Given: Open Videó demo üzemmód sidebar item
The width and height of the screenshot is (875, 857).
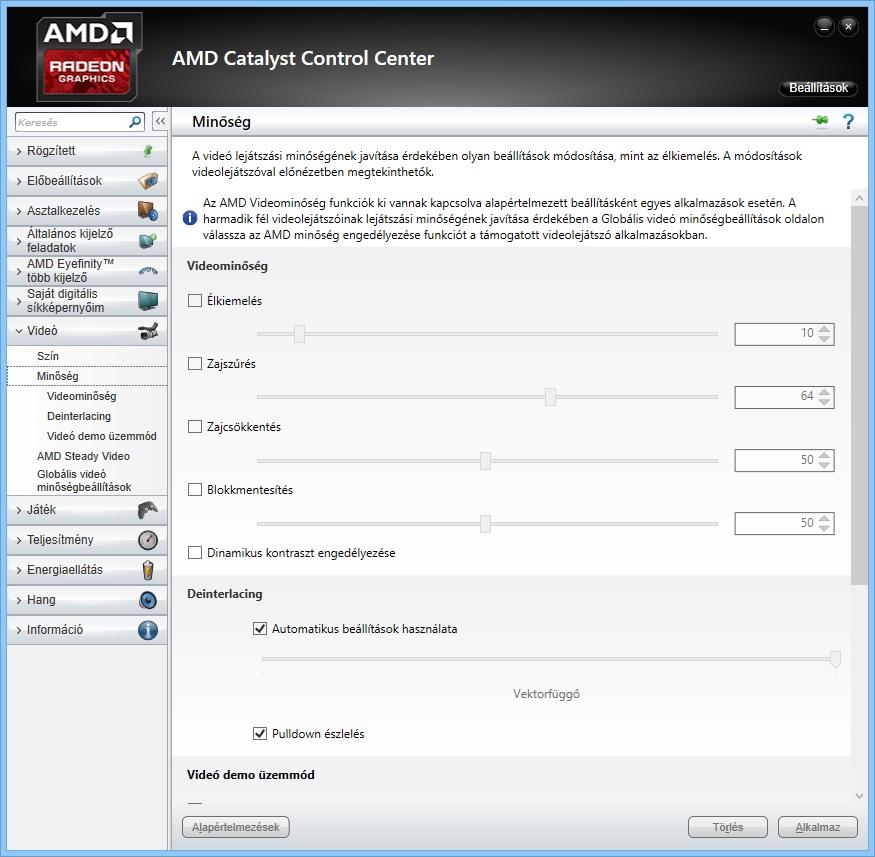Looking at the screenshot, I should [102, 436].
